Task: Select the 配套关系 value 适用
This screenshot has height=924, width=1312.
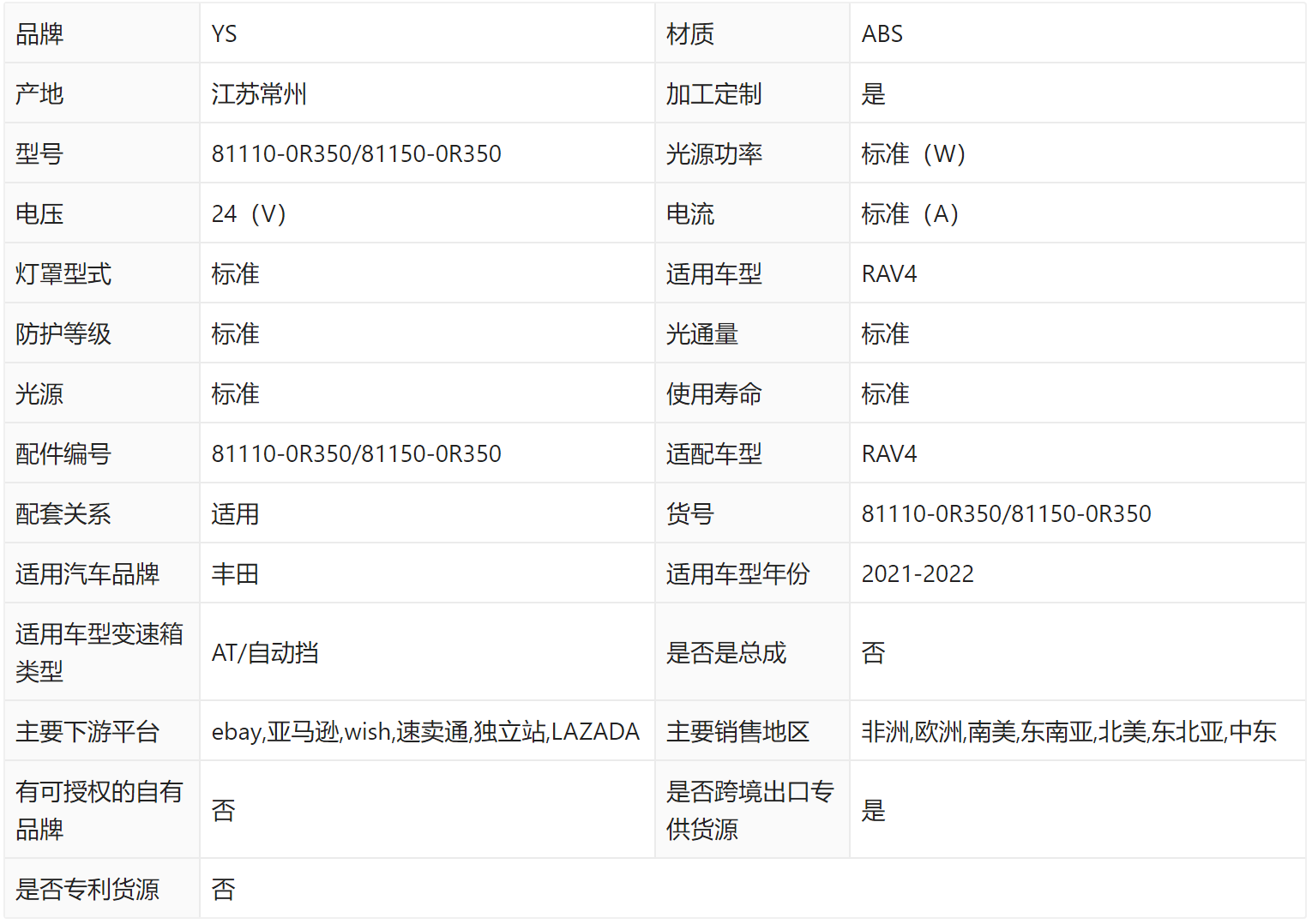Action: (235, 514)
